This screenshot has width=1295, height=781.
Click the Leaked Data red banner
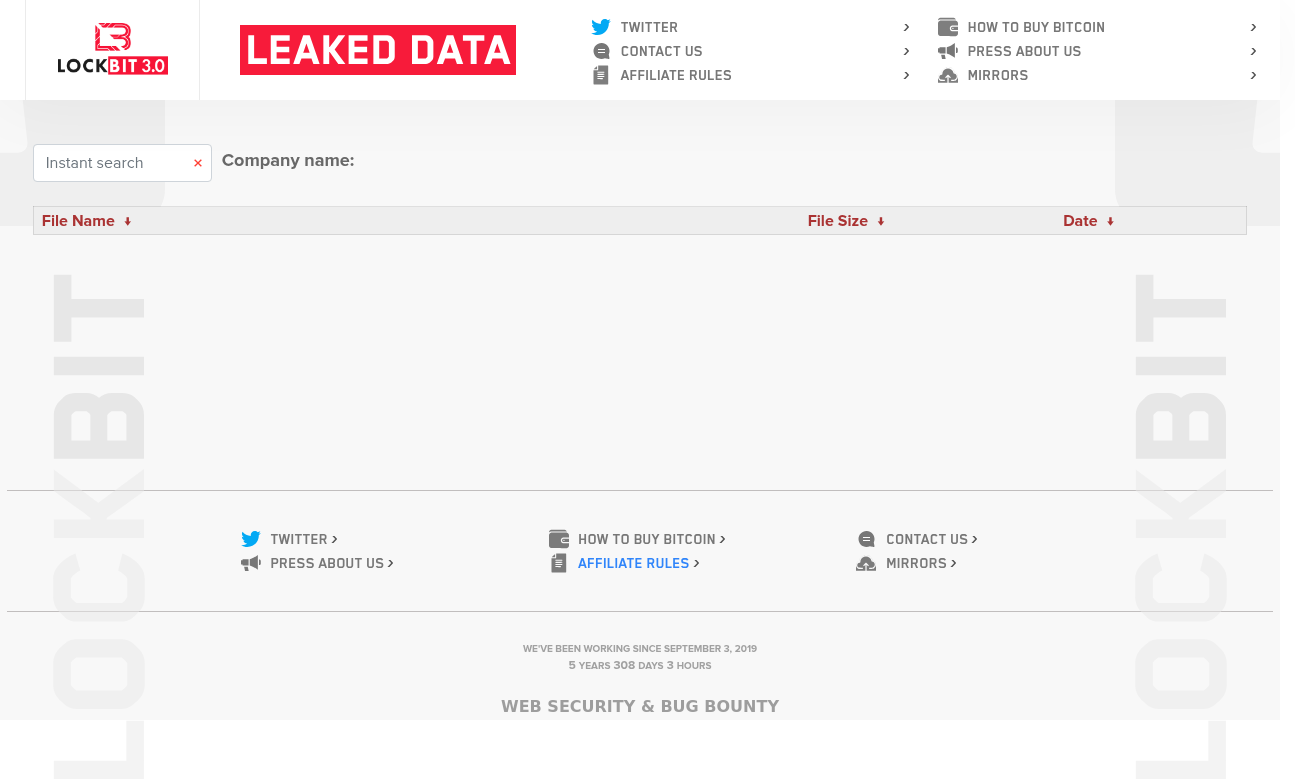tap(378, 50)
